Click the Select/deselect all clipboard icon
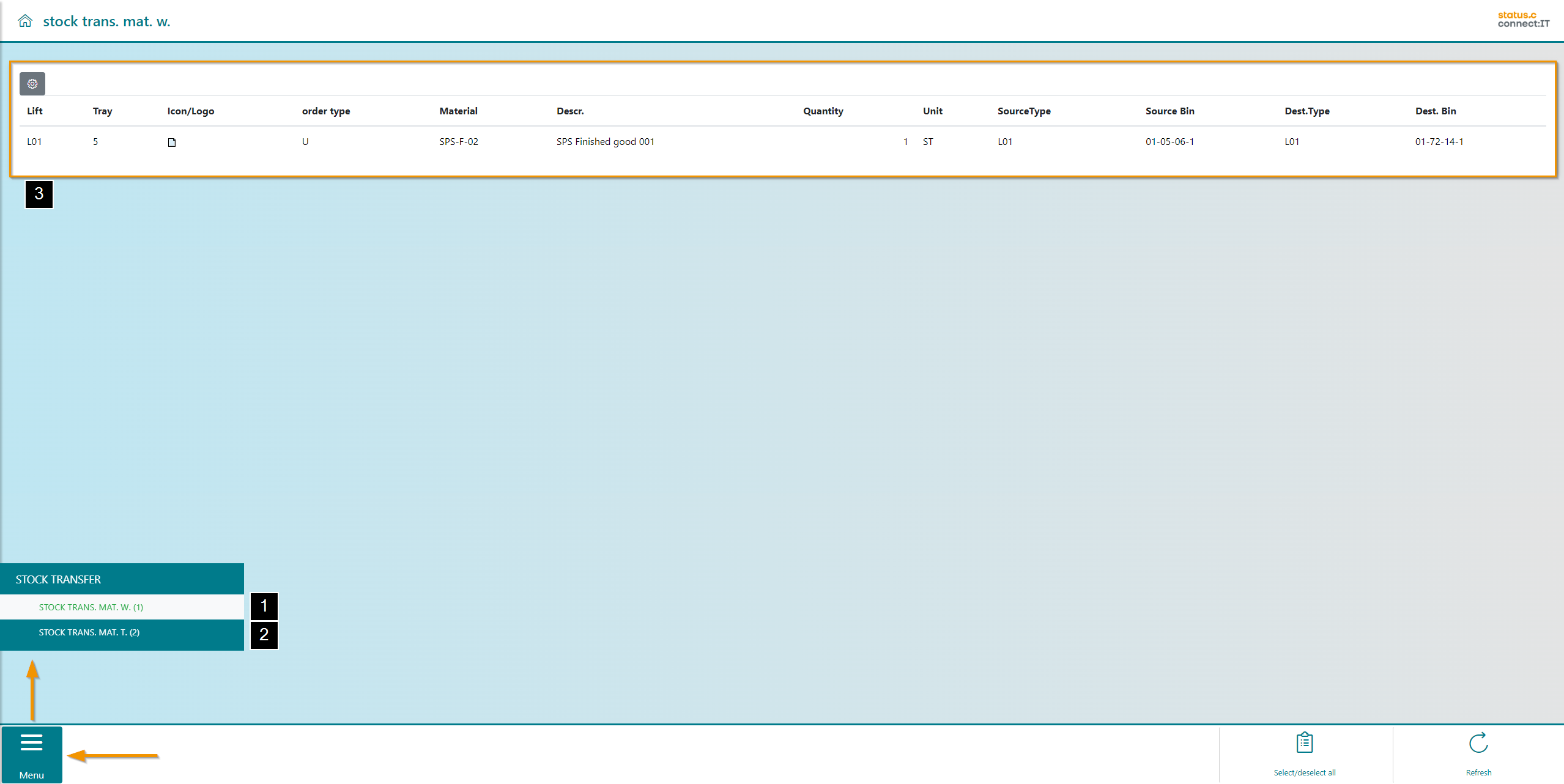 click(x=1304, y=743)
